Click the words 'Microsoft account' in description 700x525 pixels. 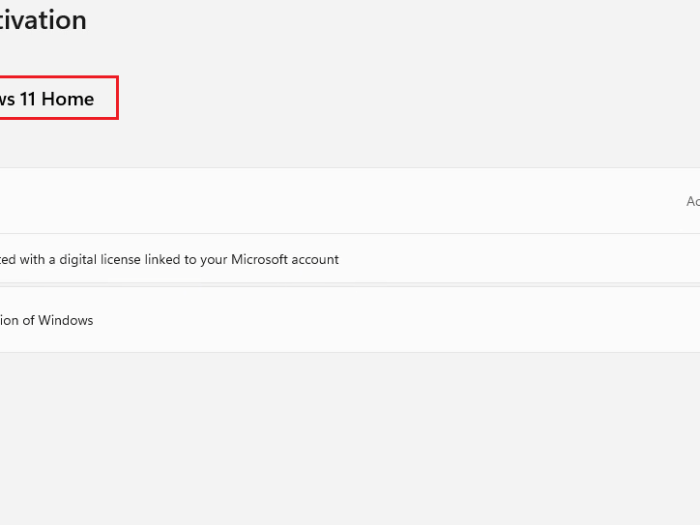pos(285,259)
